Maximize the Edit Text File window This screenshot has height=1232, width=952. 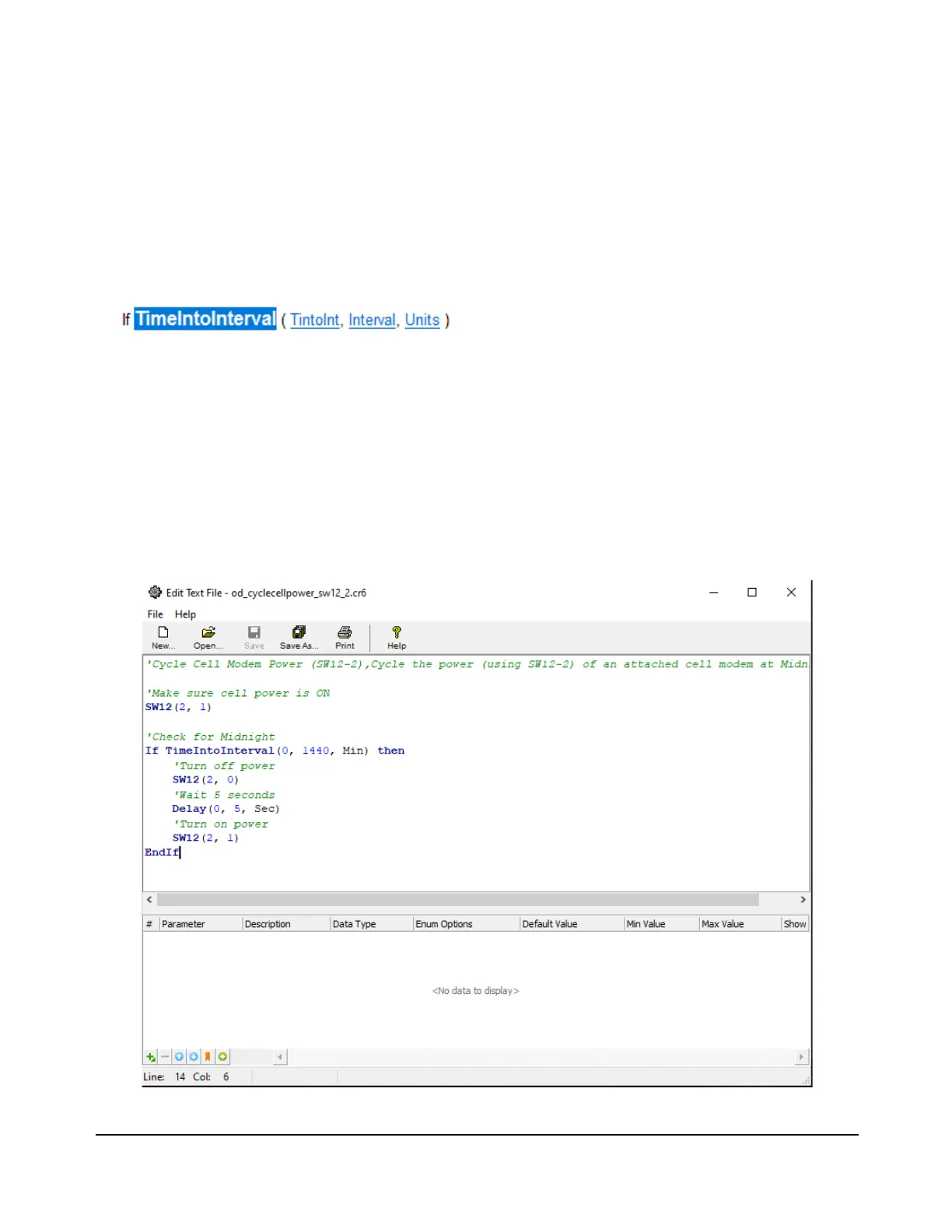(752, 593)
